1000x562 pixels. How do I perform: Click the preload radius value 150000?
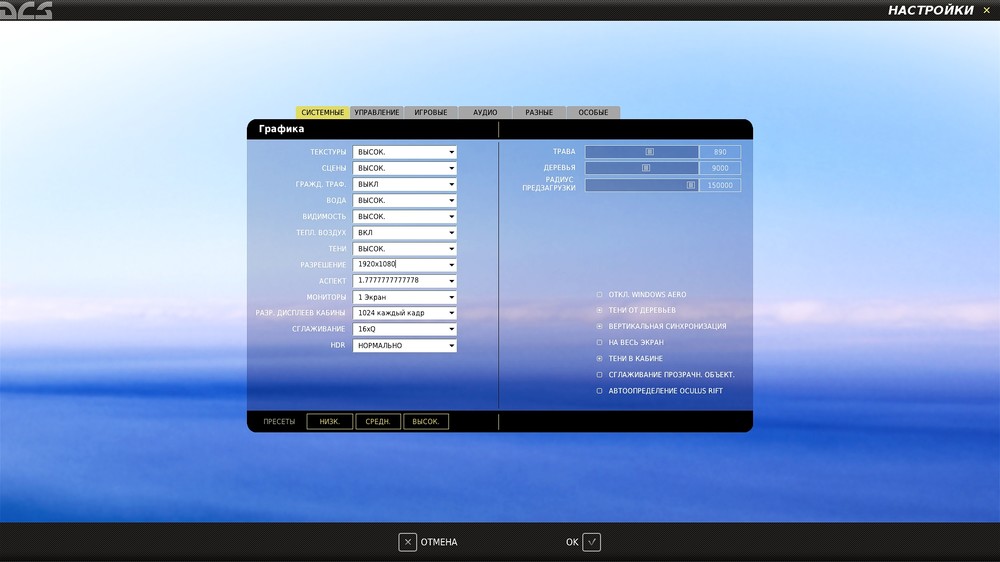pos(720,185)
